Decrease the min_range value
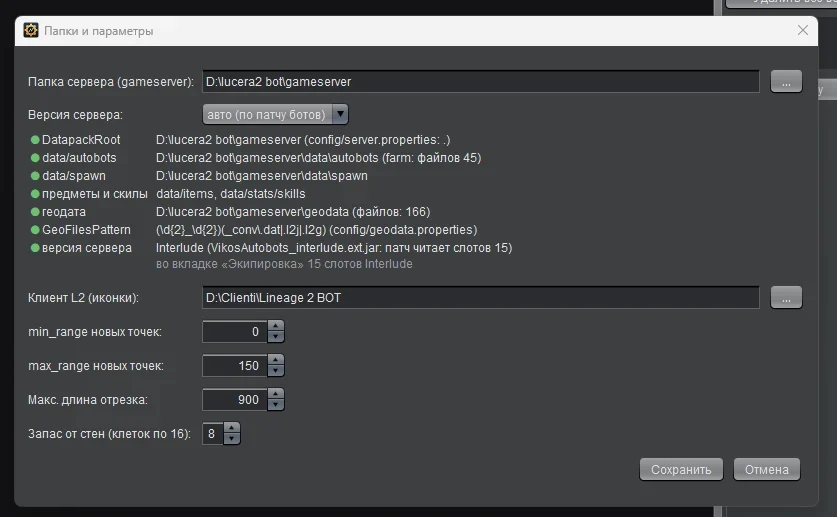The height and width of the screenshot is (517, 837). click(x=275, y=337)
